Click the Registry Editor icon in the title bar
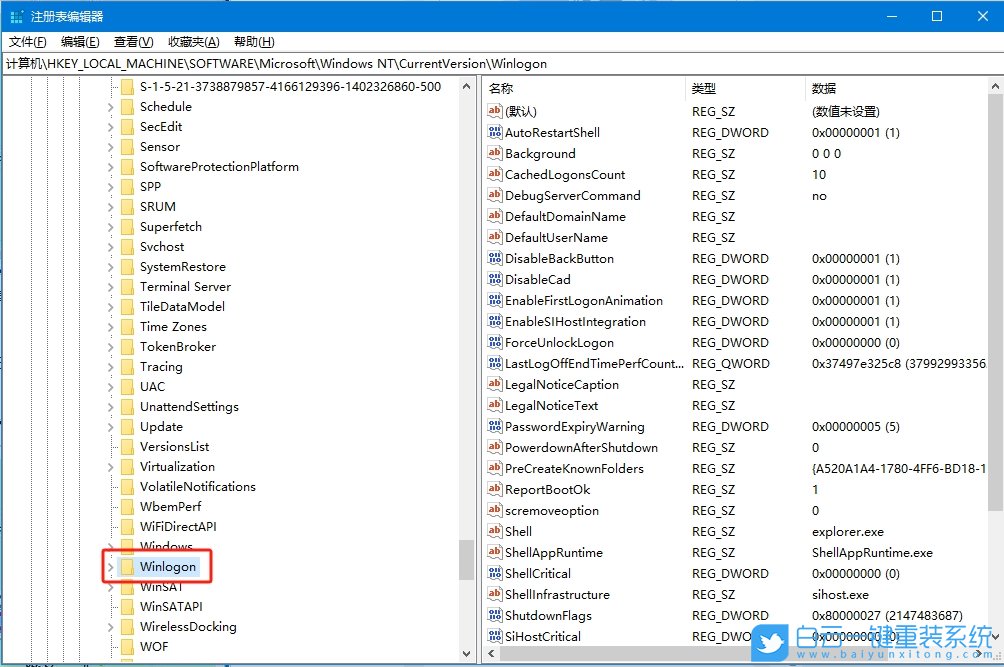The image size is (1004, 667). (x=15, y=15)
